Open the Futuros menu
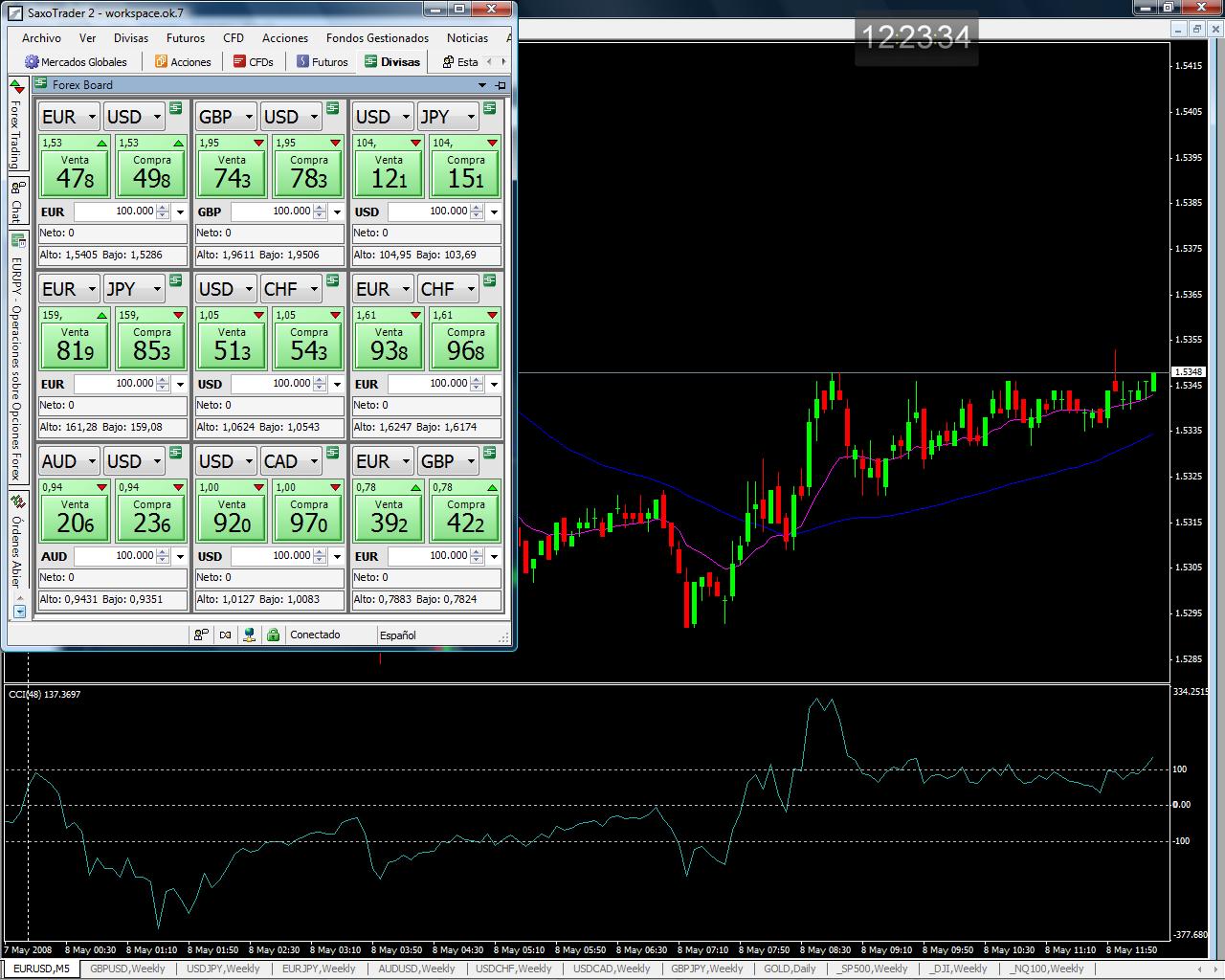The image size is (1225, 980). point(185,38)
